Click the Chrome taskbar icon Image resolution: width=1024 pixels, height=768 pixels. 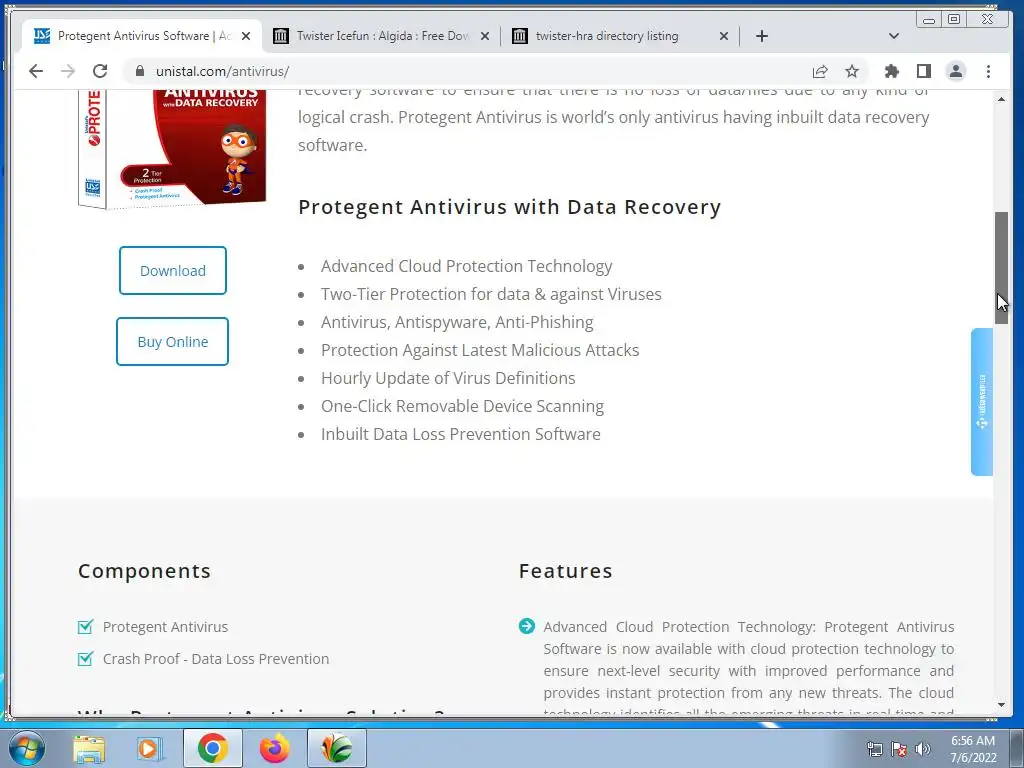(x=212, y=749)
